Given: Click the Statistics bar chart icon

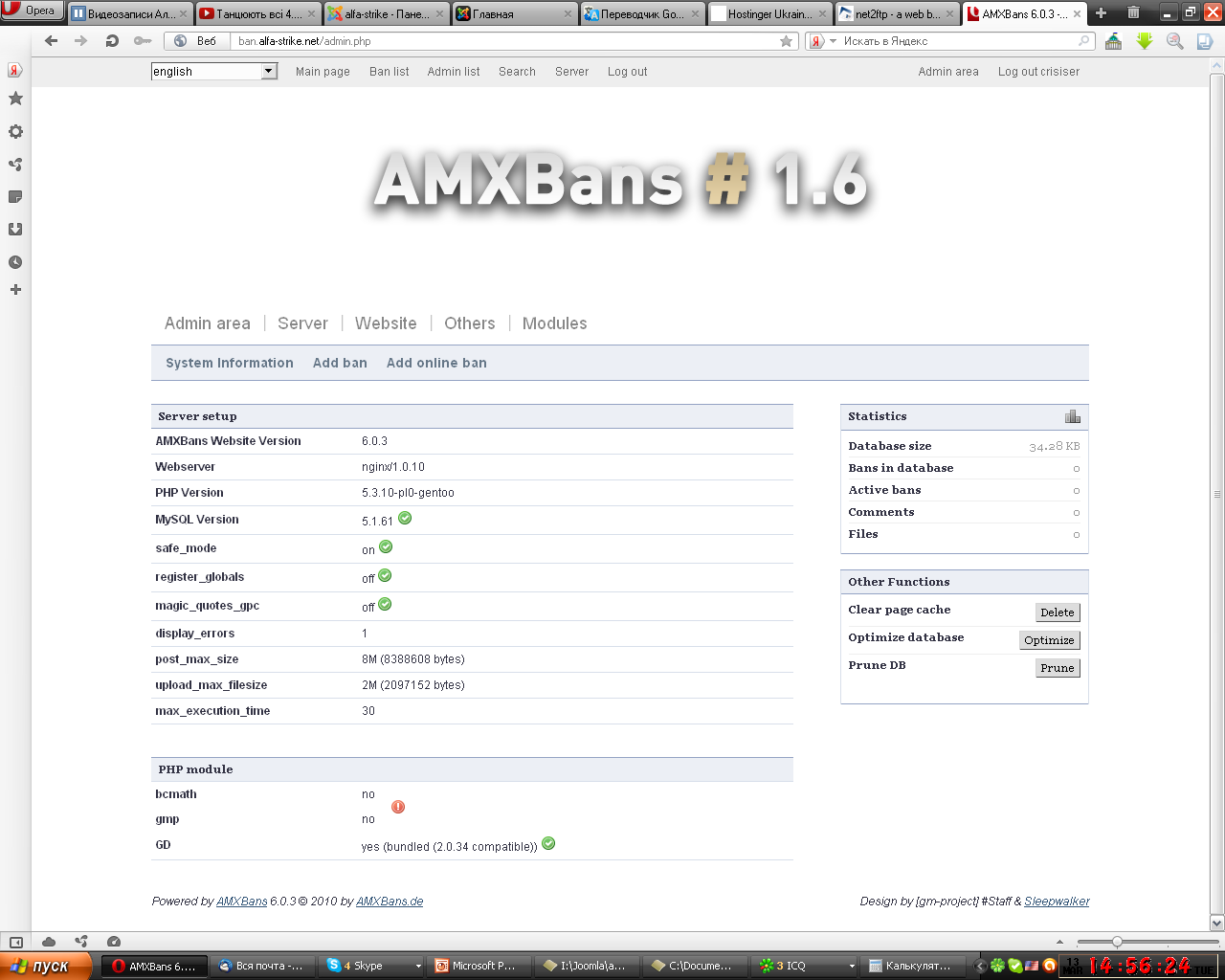Looking at the screenshot, I should coord(1073,416).
